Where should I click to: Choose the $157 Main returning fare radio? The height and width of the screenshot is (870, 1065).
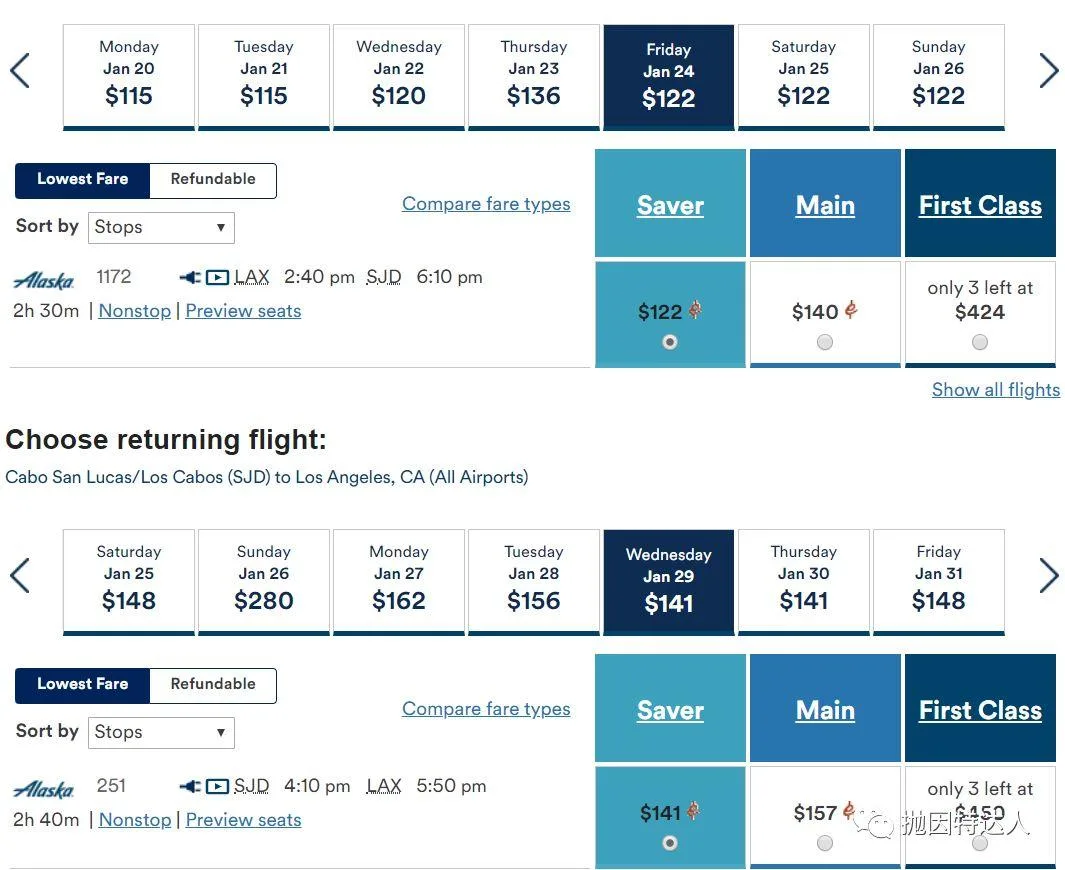(825, 843)
